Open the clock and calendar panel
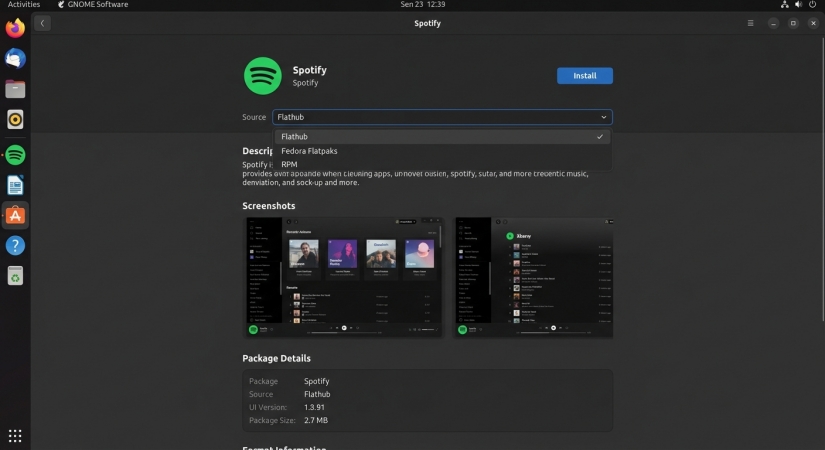The height and width of the screenshot is (450, 825). coord(422,4)
